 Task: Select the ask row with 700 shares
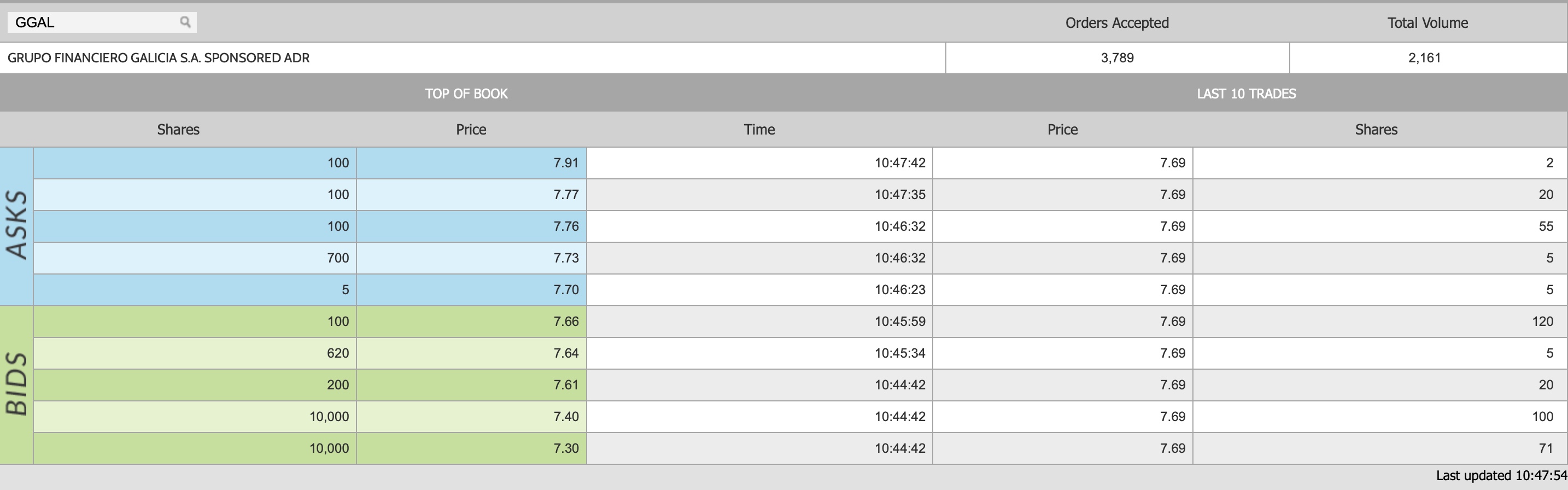(x=310, y=258)
